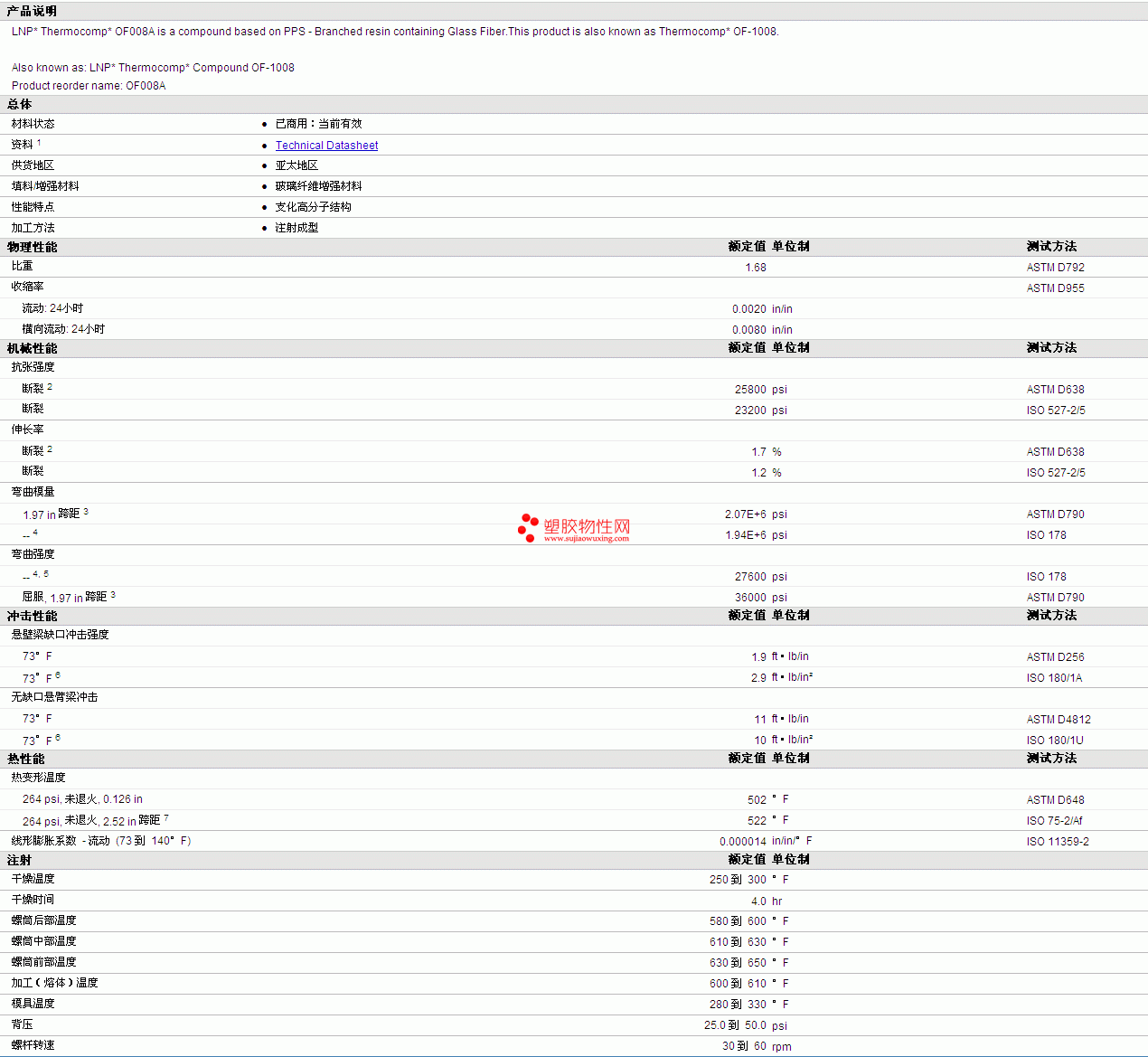The height and width of the screenshot is (1057, 1148).
Task: Click the 无缺口悬臂梁冲击 row label
Action: click(x=54, y=697)
